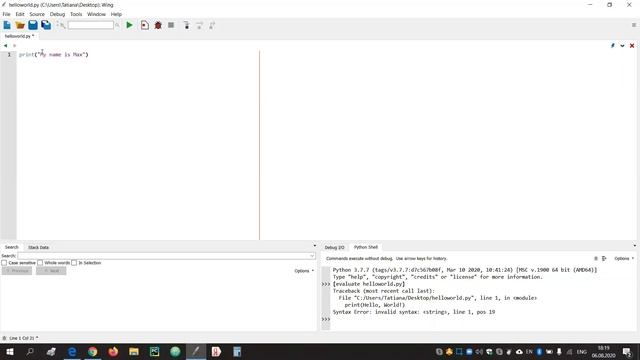Click the Previous search button
This screenshot has width=640, height=360.
point(17,271)
